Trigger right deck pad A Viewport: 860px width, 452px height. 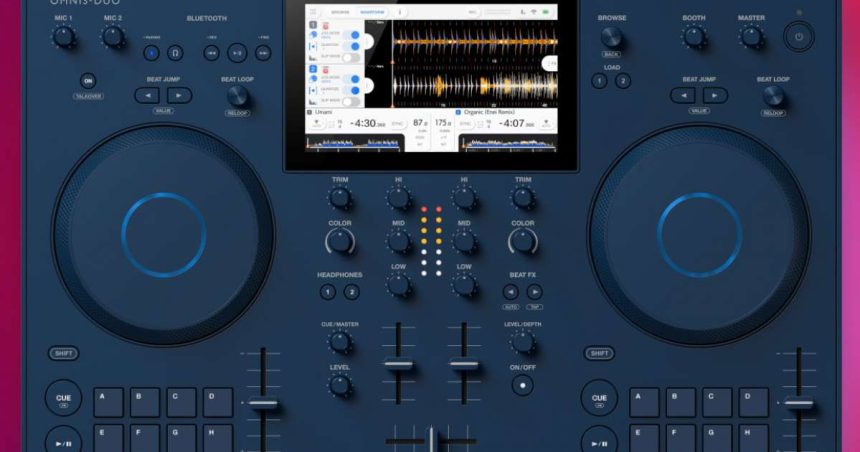point(644,403)
